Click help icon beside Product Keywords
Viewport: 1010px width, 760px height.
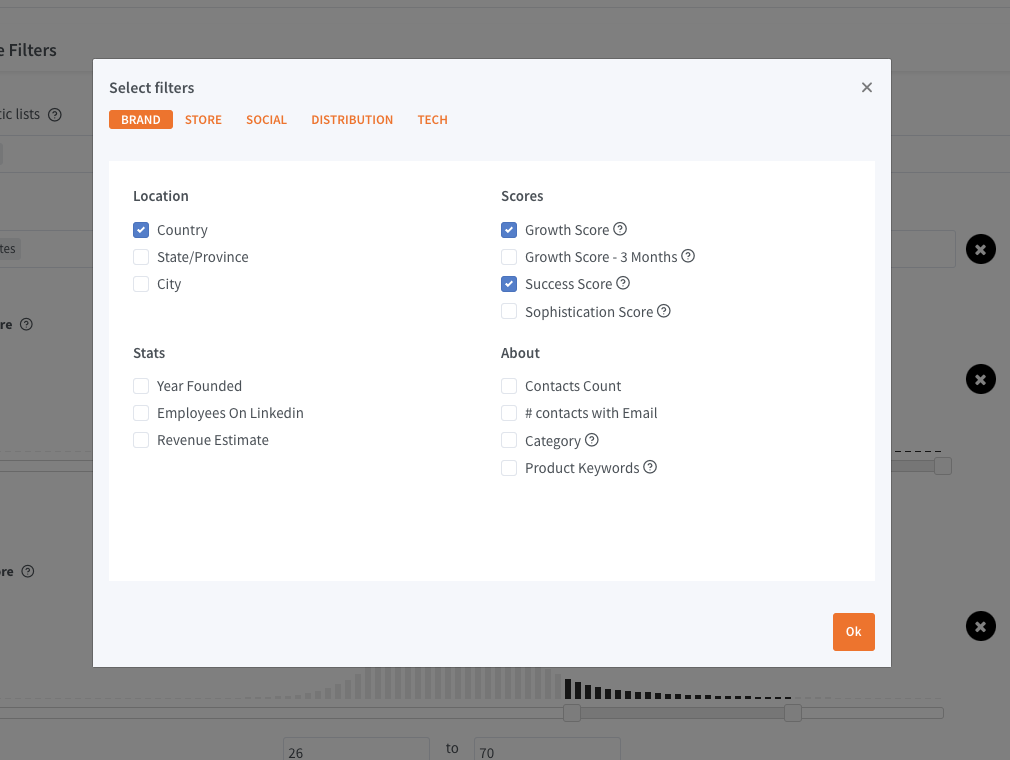(650, 467)
